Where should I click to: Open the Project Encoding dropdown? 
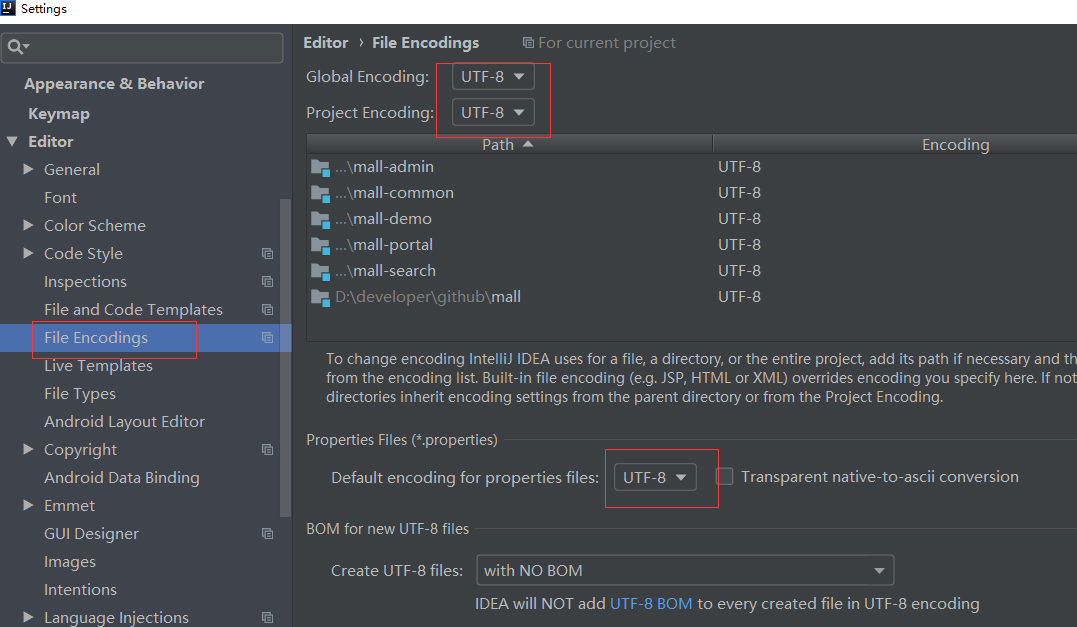493,113
